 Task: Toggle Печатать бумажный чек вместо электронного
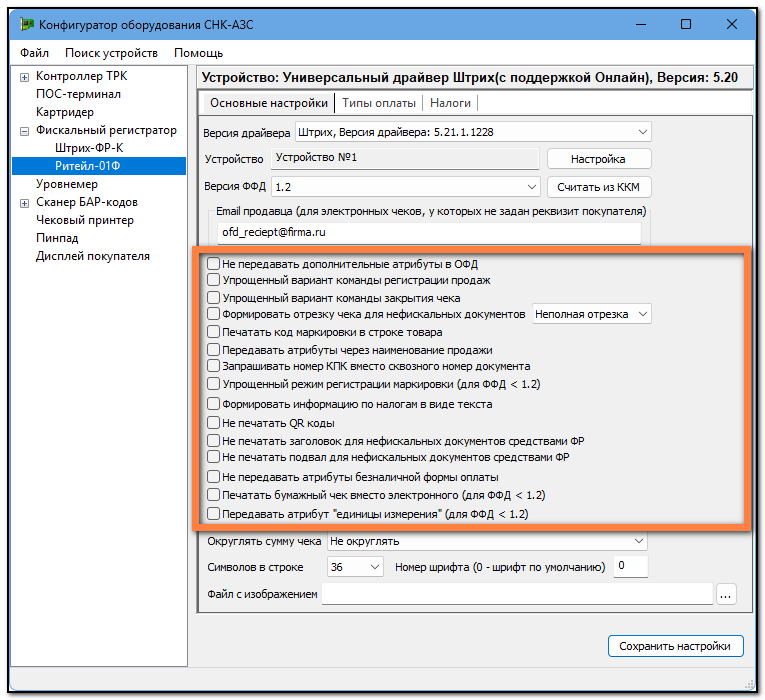coord(213,495)
